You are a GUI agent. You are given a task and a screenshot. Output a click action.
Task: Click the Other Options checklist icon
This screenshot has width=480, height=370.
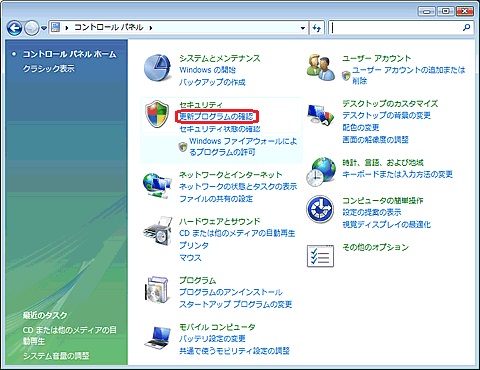coord(320,256)
